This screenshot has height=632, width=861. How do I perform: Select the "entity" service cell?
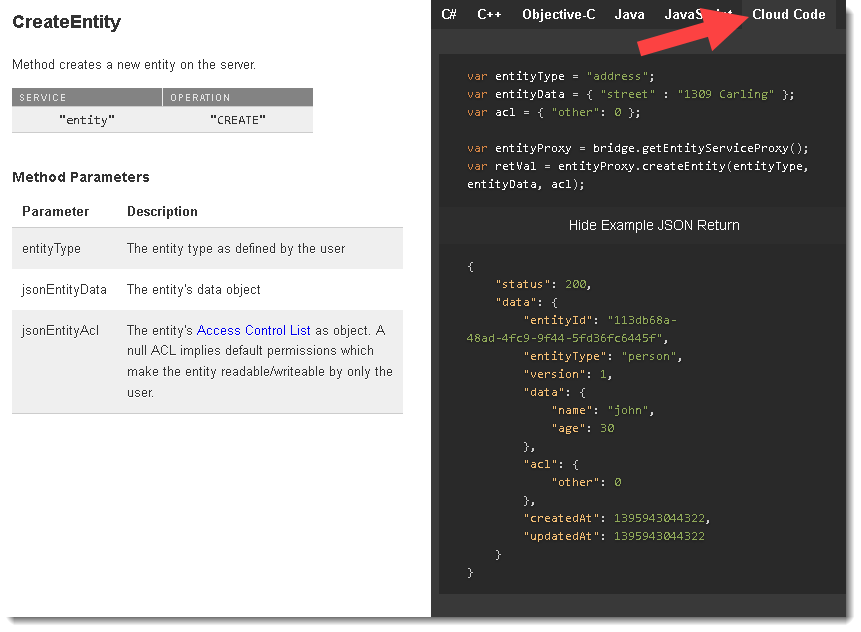pos(87,120)
